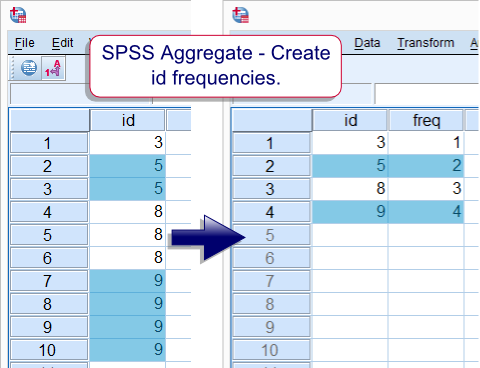Select row header 3 in left window
The width and height of the screenshot is (480, 368).
point(49,189)
